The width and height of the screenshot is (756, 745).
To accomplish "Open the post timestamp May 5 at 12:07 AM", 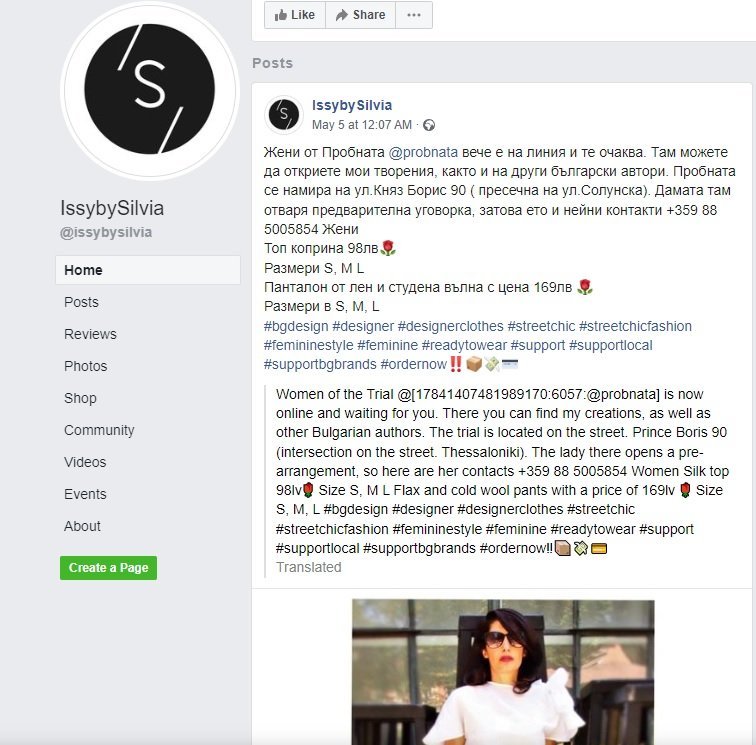I will (x=362, y=125).
